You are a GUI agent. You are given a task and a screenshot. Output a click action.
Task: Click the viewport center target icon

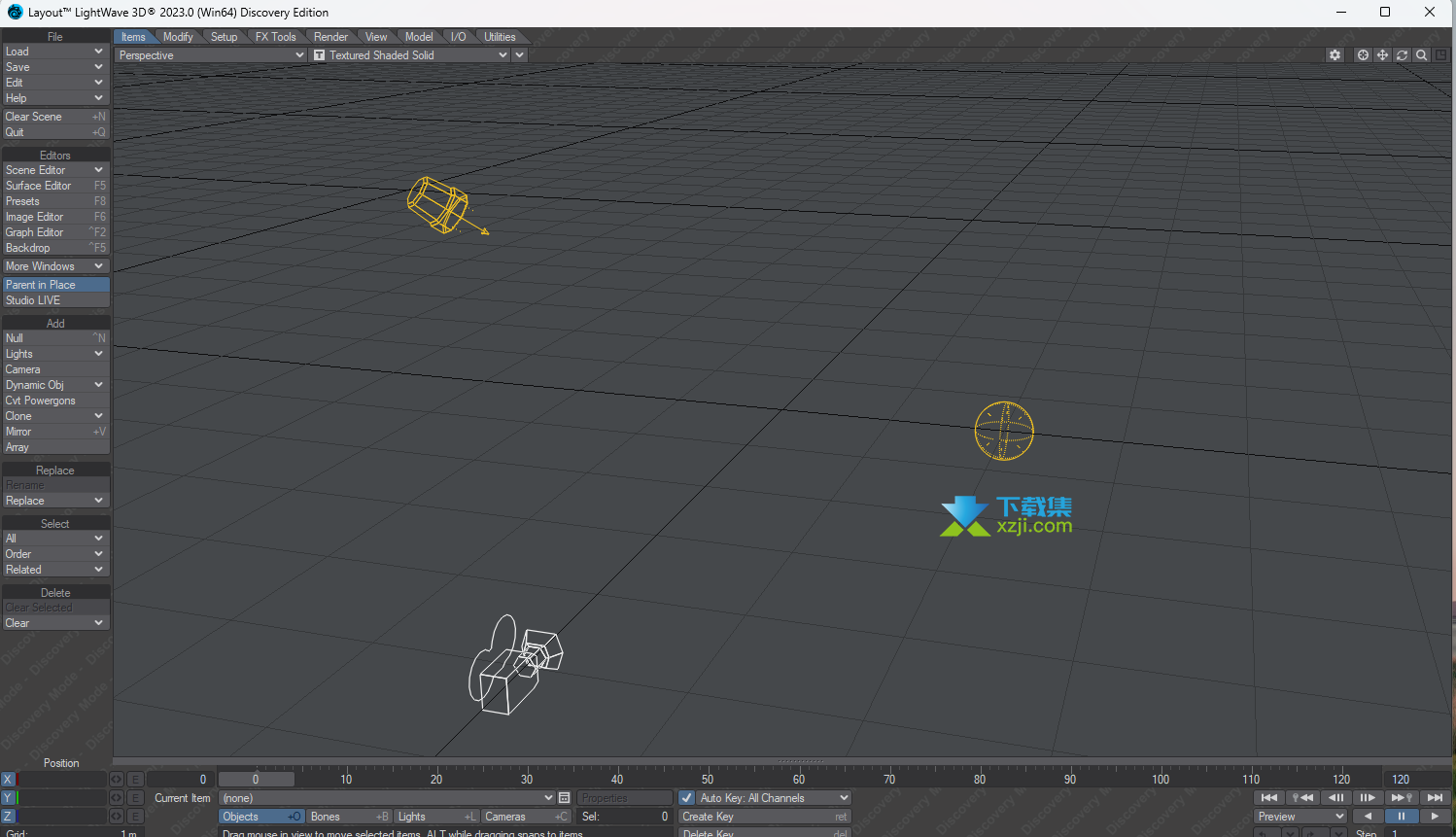pyautogui.click(x=1363, y=55)
